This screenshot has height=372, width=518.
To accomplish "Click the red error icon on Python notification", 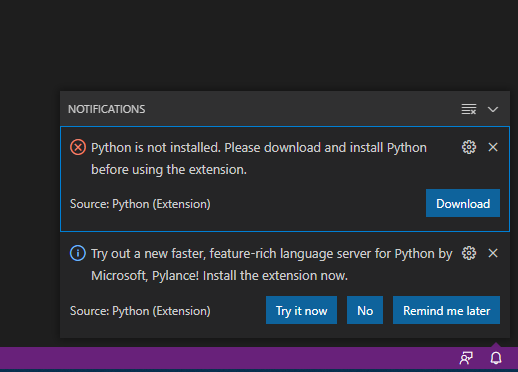I will click(x=78, y=147).
